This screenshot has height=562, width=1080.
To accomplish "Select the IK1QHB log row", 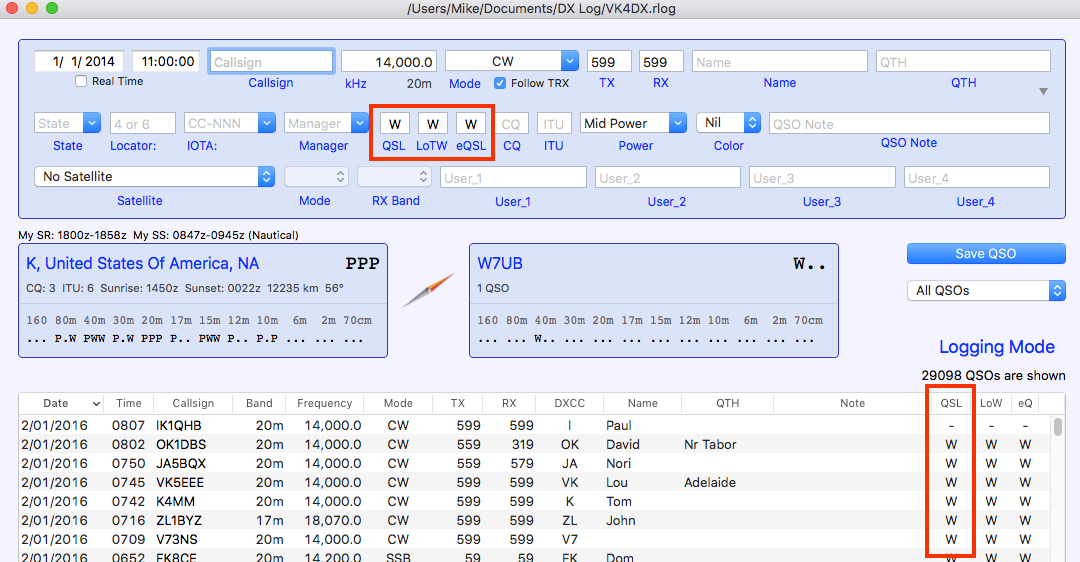I will (x=535, y=426).
